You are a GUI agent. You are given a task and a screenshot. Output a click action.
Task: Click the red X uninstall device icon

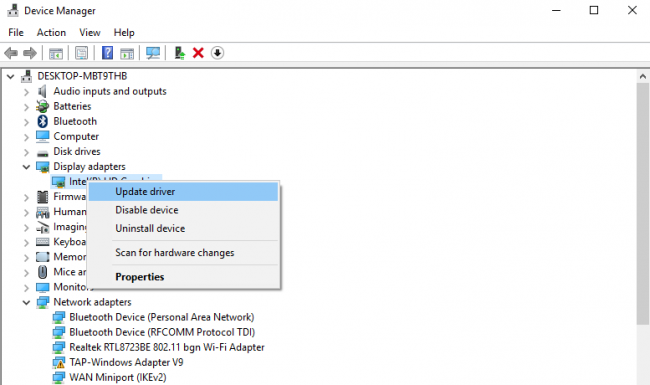(198, 53)
